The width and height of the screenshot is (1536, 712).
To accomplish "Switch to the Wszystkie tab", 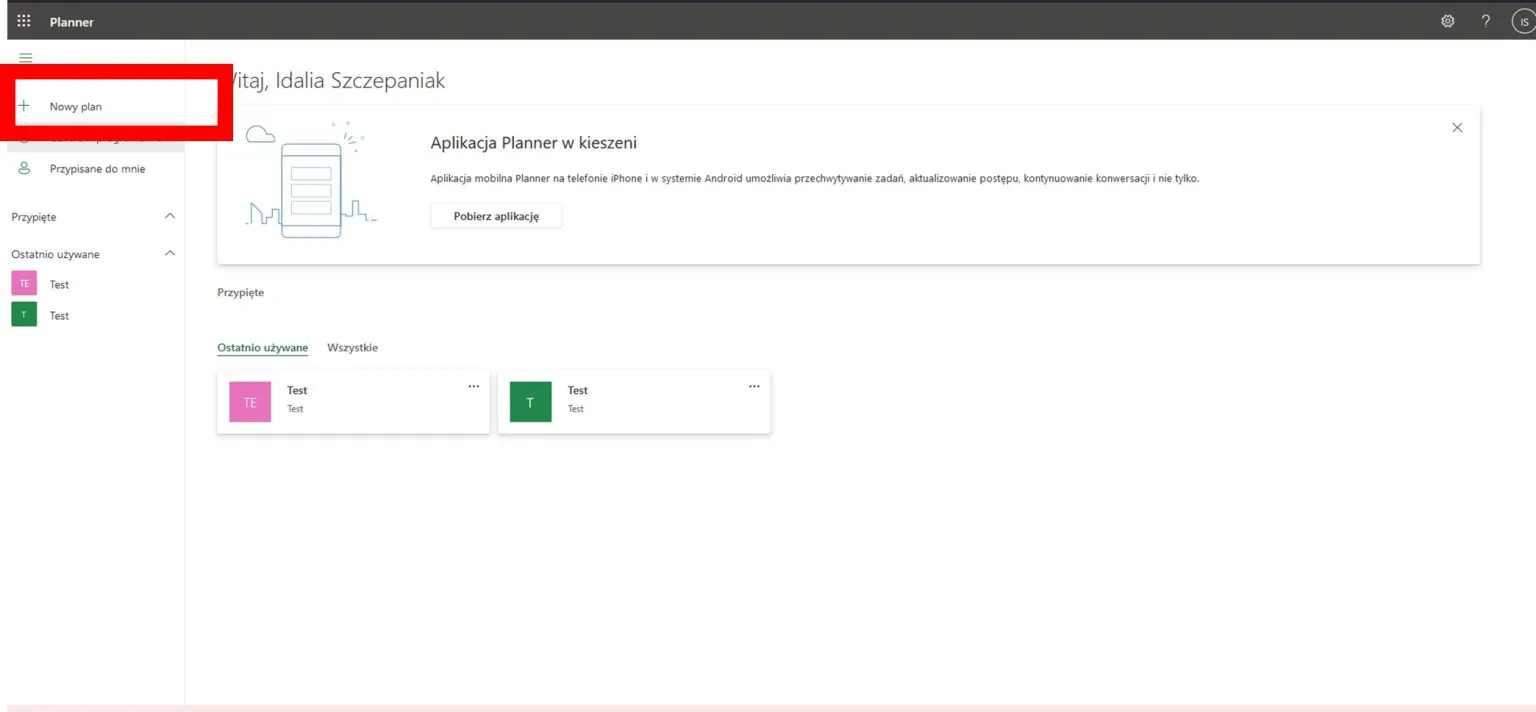I will tap(352, 348).
